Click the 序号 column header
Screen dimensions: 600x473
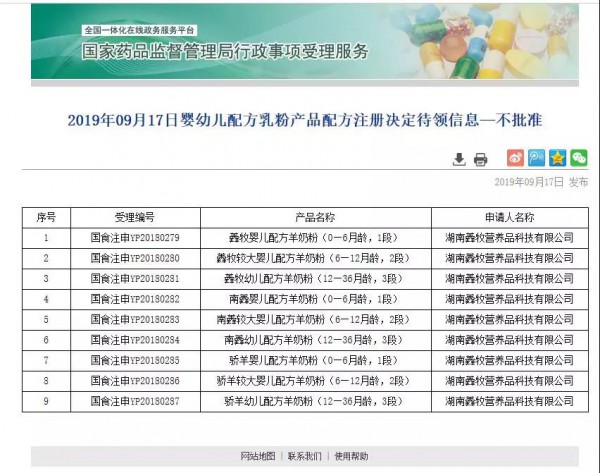pyautogui.click(x=46, y=218)
